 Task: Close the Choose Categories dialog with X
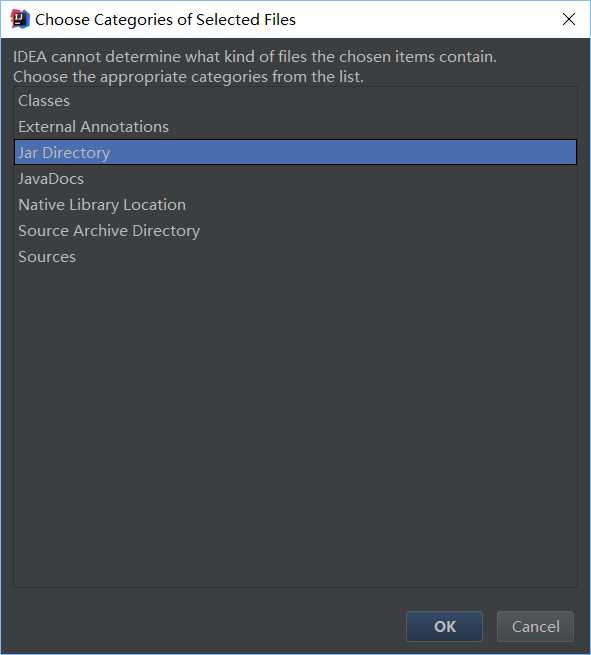(568, 19)
